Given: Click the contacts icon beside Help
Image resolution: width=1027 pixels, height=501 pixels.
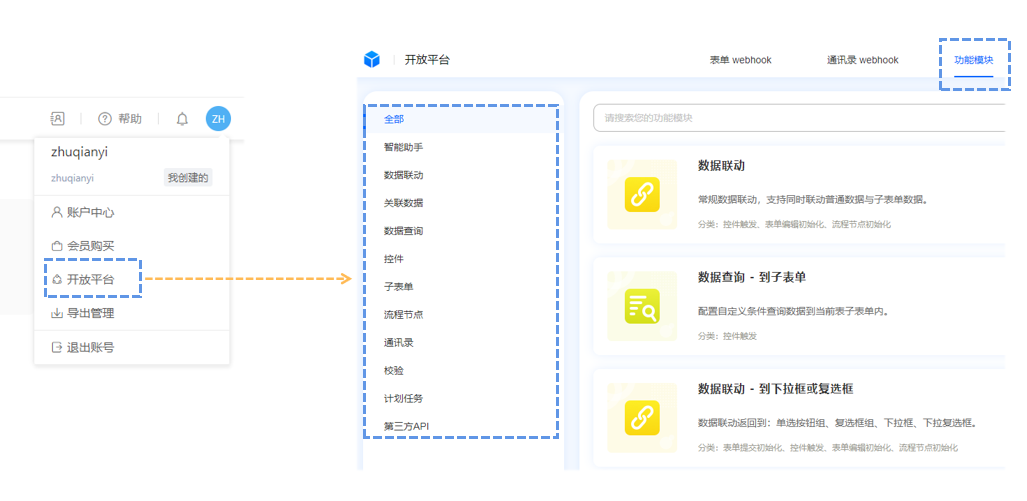Looking at the screenshot, I should point(58,119).
